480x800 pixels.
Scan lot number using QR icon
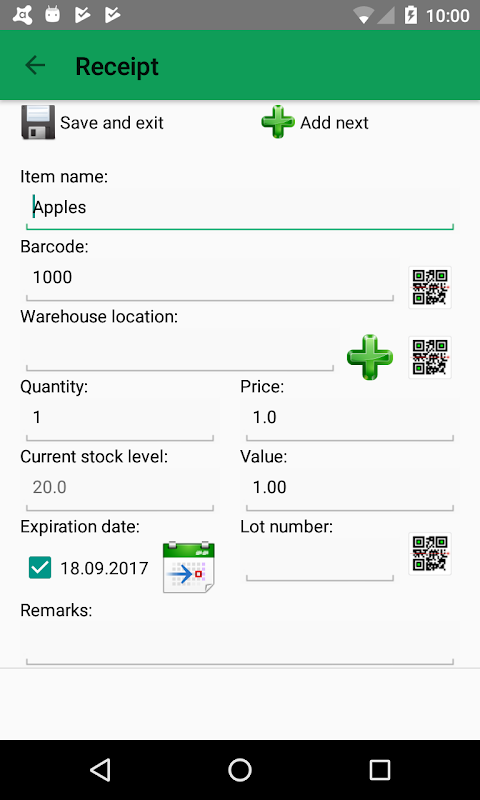(430, 554)
